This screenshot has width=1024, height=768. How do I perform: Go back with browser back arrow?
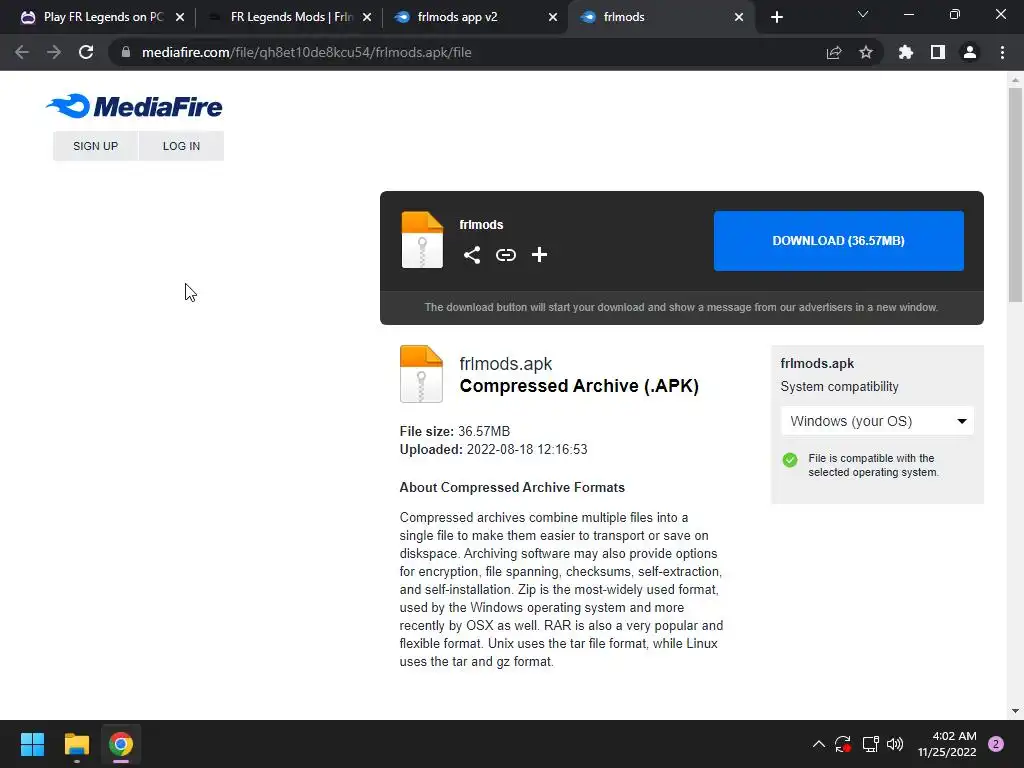(22, 52)
